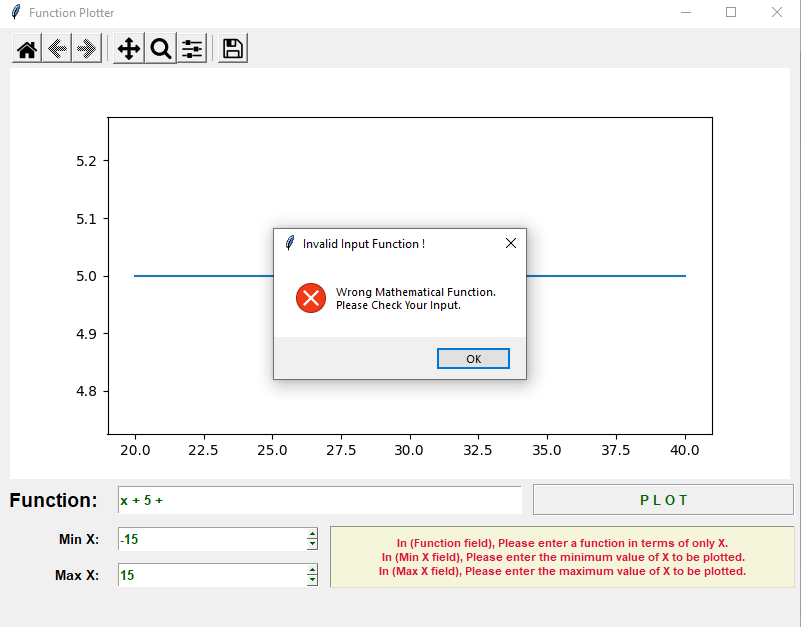The image size is (801, 627).
Task: Click the 'Max X:' label
Action: (x=77, y=575)
